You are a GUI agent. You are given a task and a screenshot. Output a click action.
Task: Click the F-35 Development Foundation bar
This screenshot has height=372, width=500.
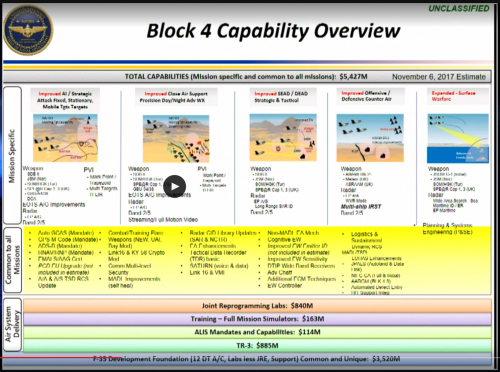click(247, 359)
